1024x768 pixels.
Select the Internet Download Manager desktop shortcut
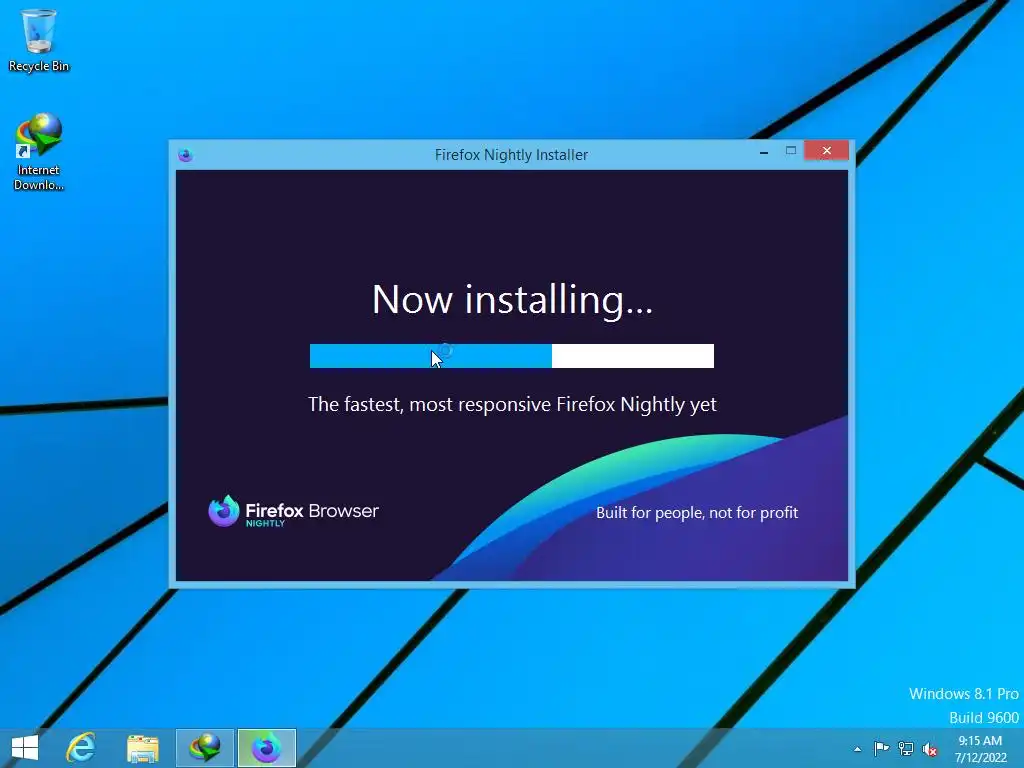click(39, 152)
